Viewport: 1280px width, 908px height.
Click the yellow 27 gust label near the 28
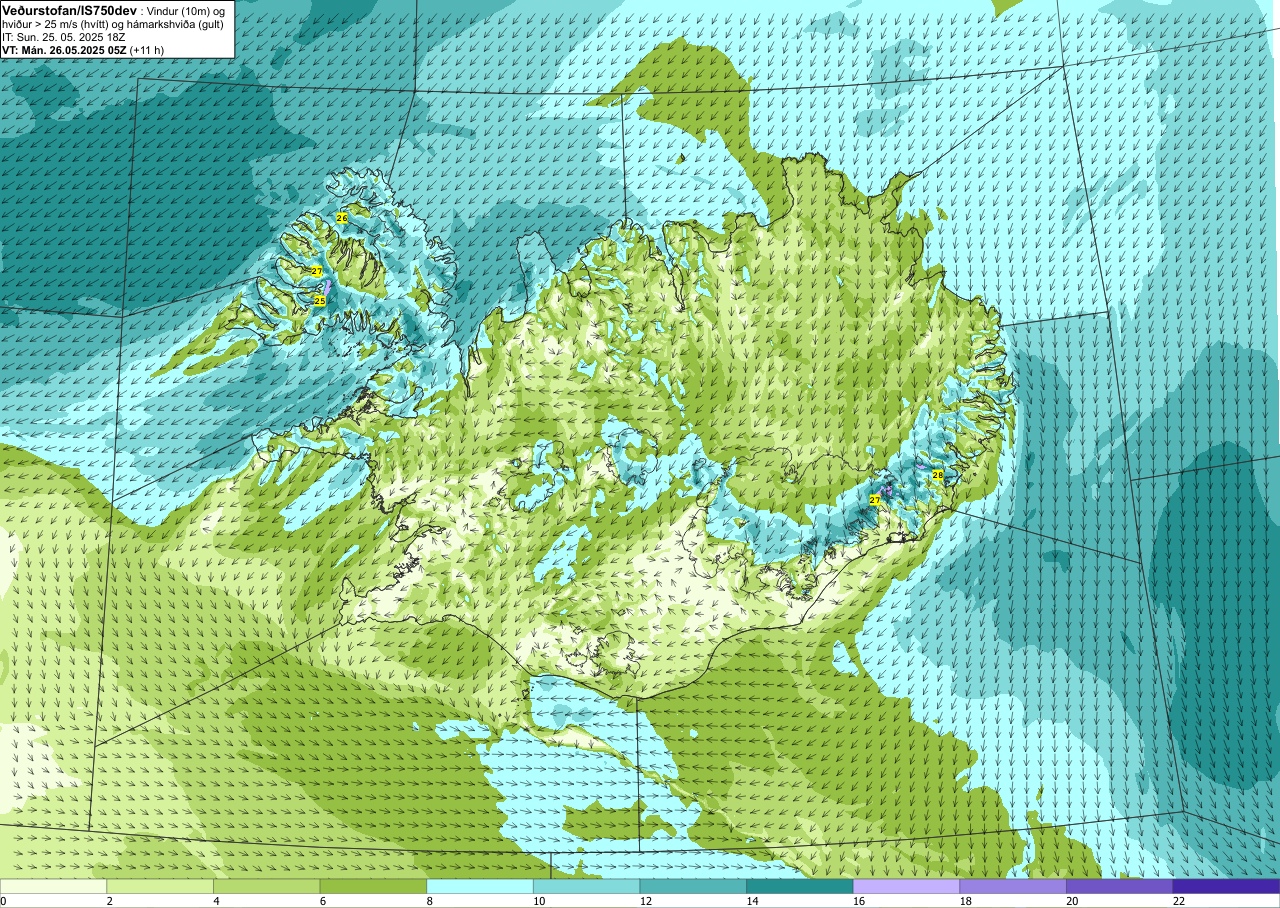tap(875, 500)
